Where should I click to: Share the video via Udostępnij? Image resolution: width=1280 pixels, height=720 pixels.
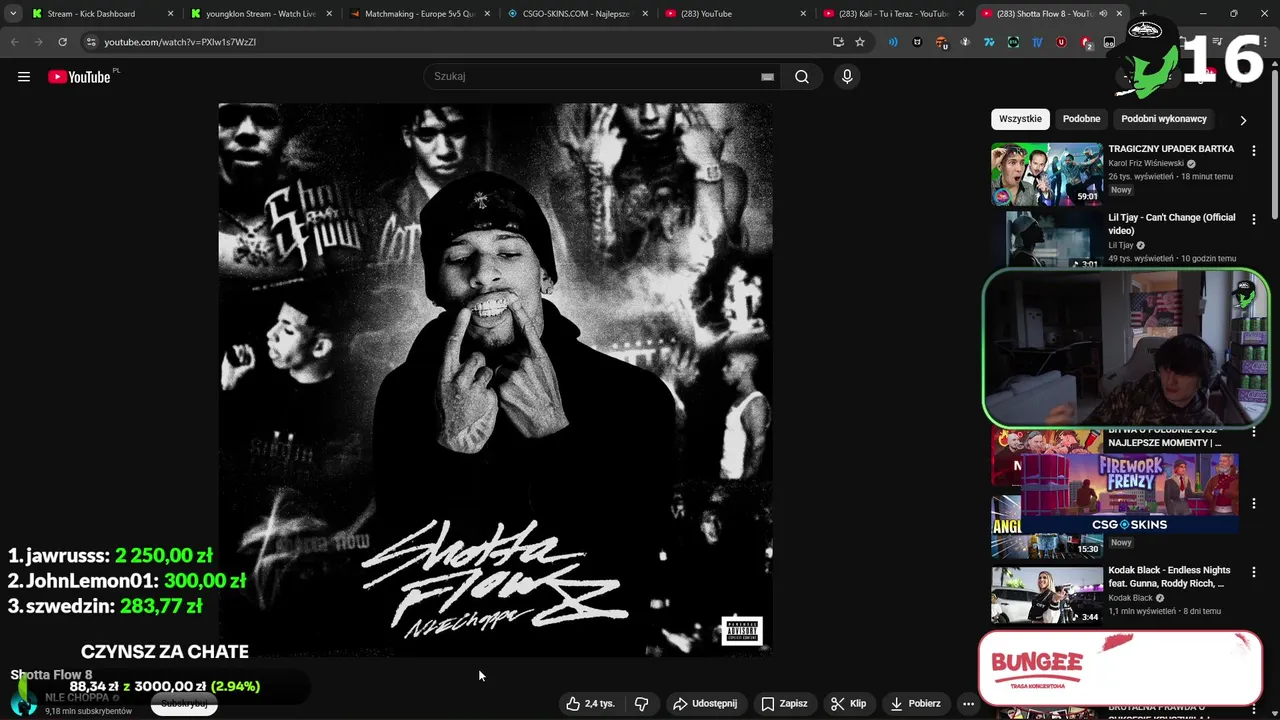pyautogui.click(x=705, y=704)
